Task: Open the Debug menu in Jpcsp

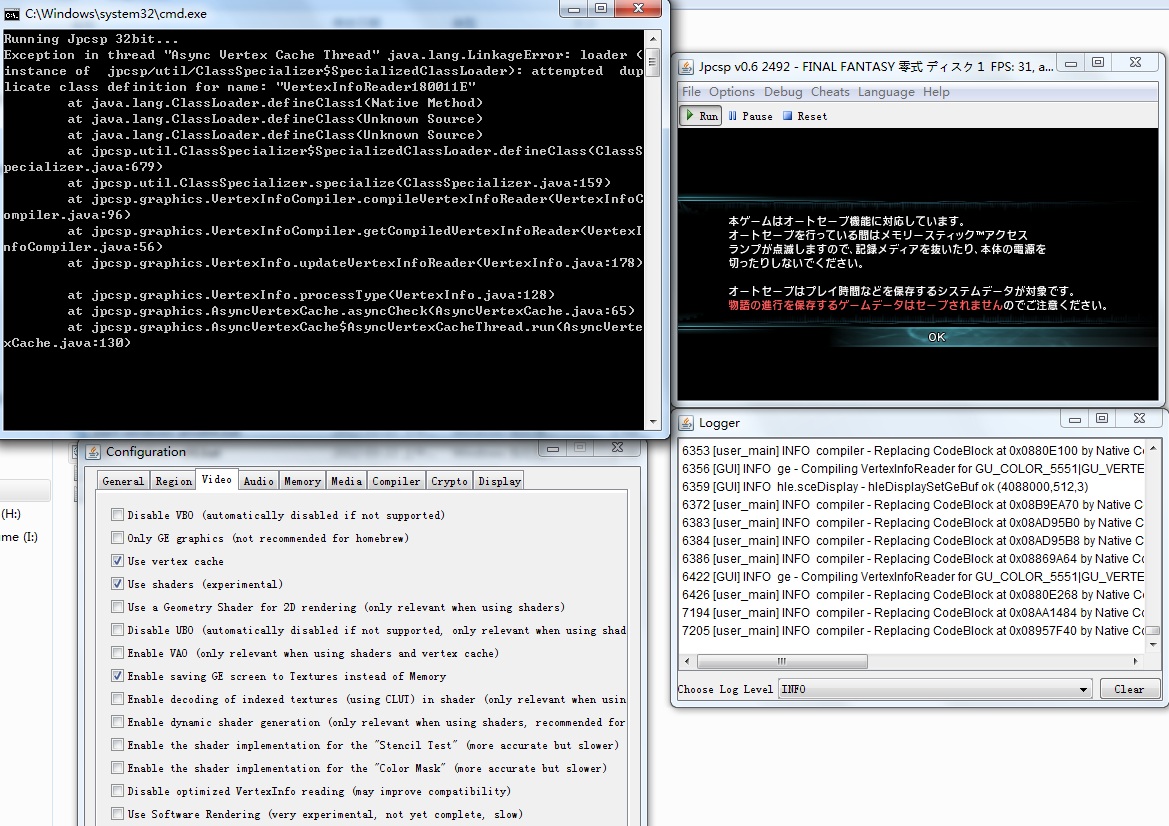Action: tap(783, 92)
